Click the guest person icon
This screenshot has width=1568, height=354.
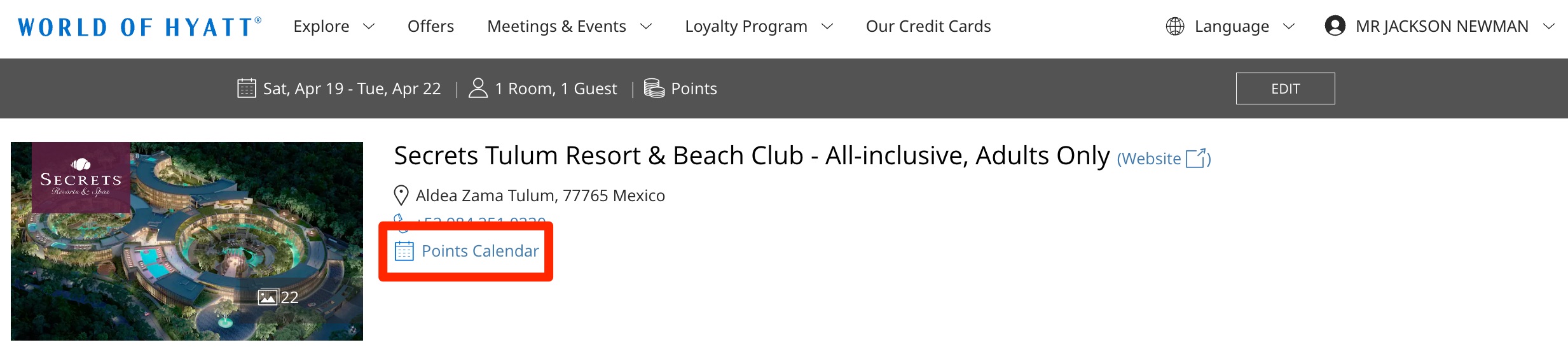click(x=478, y=88)
